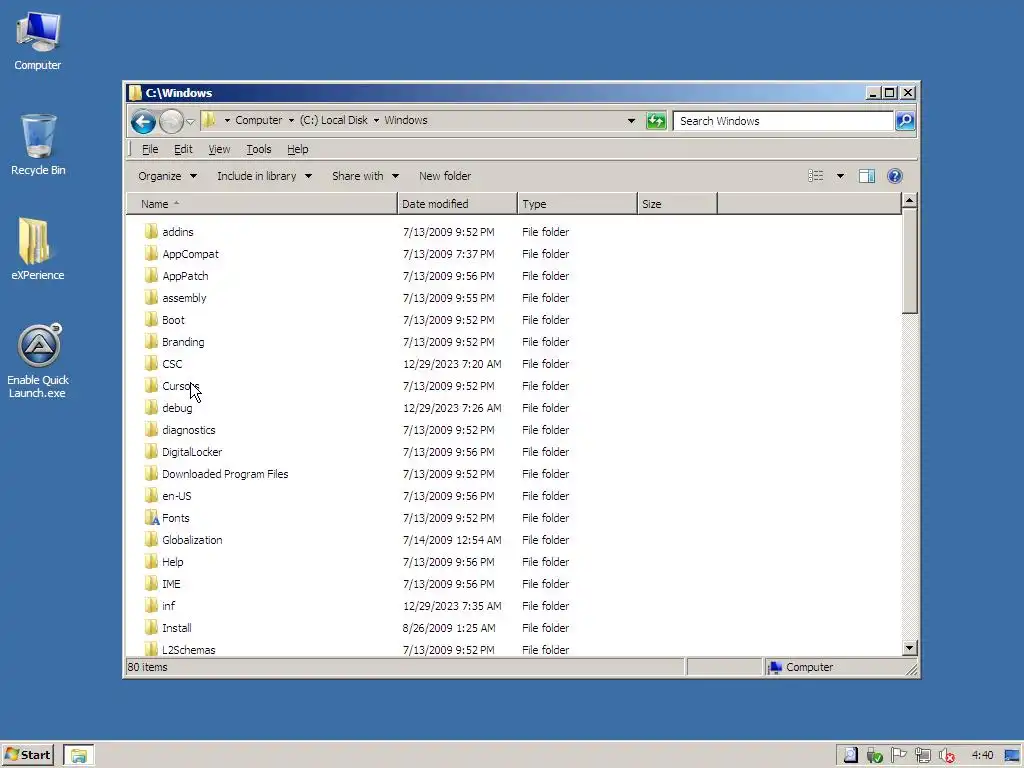The height and width of the screenshot is (768, 1024).
Task: Select the diagnostics folder name
Action: 188,430
